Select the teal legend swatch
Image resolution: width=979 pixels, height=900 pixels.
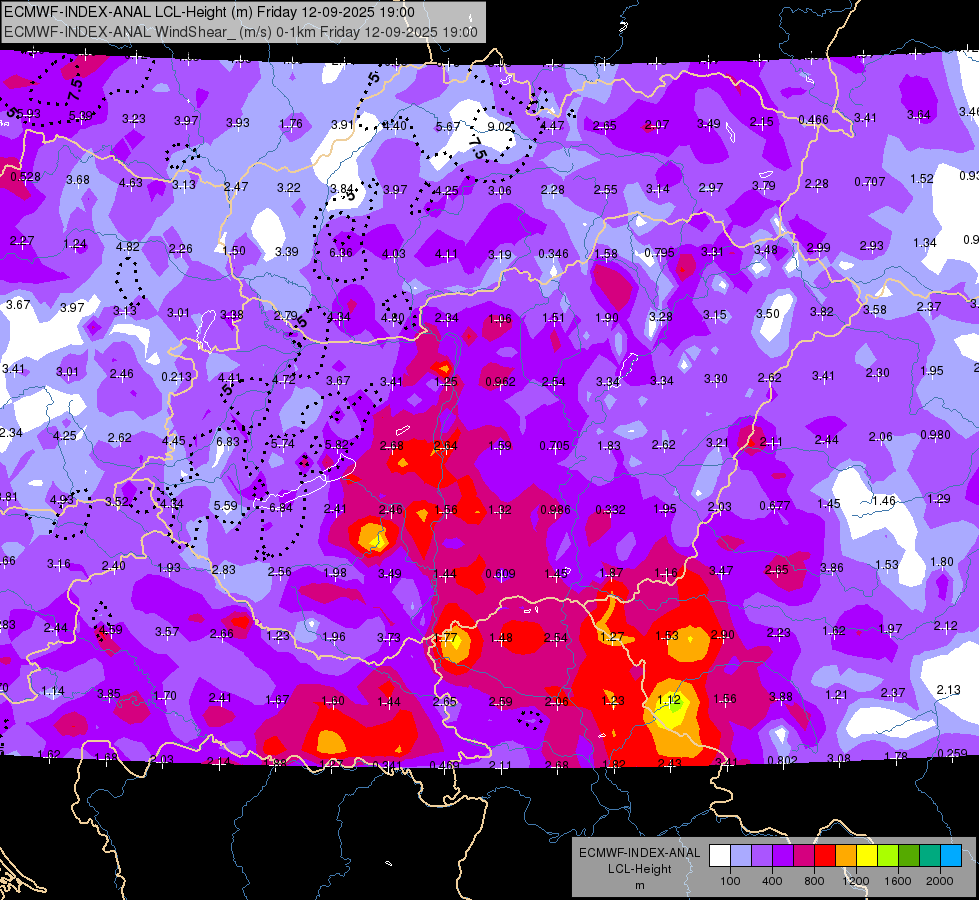(930, 855)
